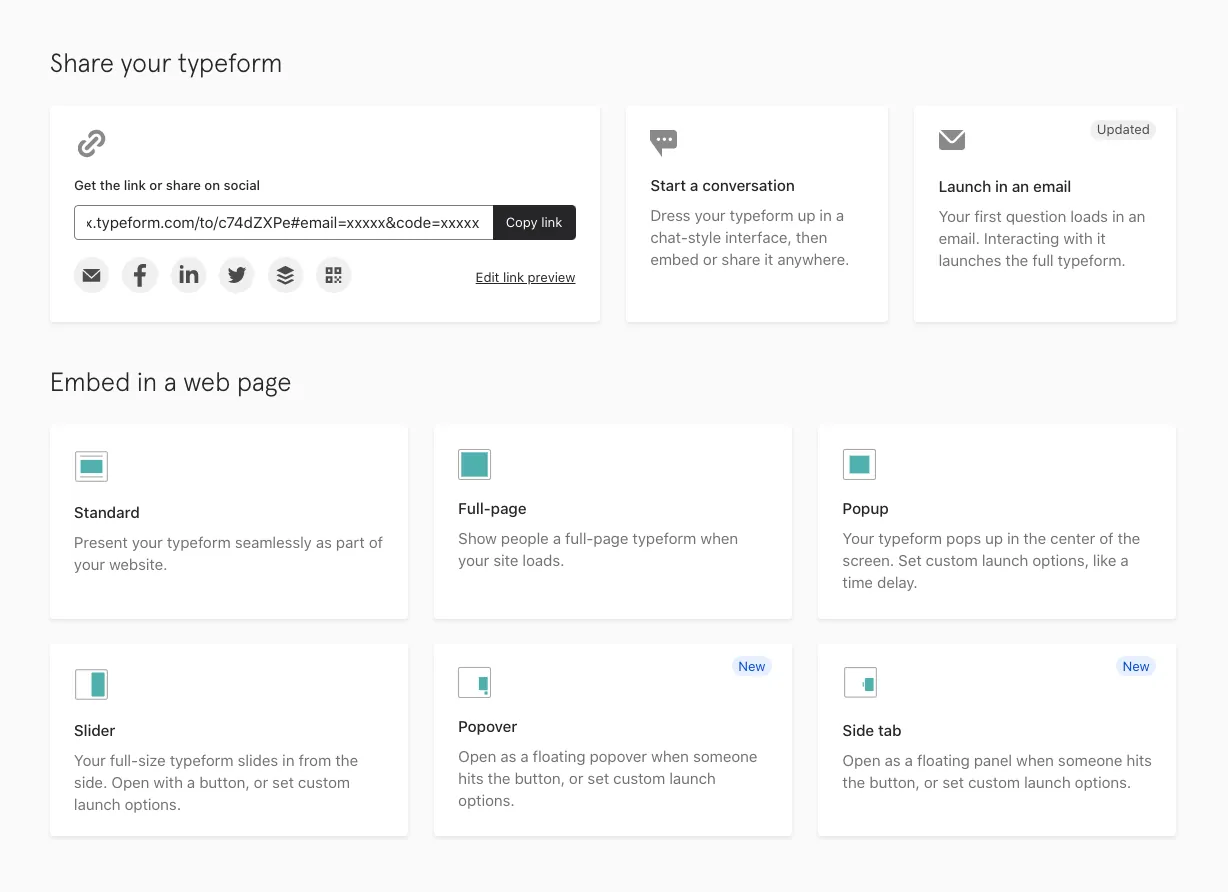
Task: Click the Copy link button
Action: [x=534, y=222]
